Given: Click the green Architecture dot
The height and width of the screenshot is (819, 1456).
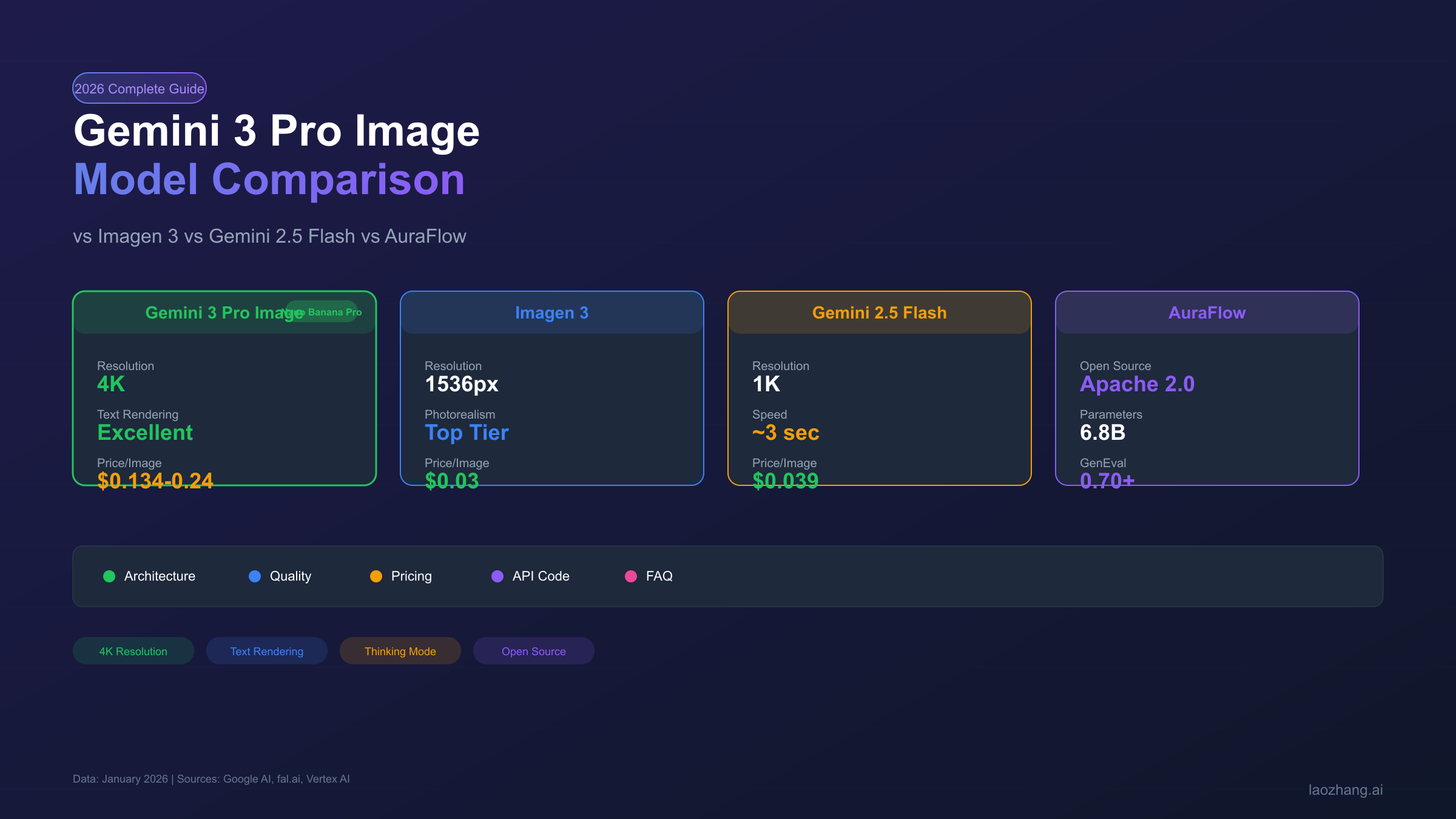Looking at the screenshot, I should click(109, 576).
